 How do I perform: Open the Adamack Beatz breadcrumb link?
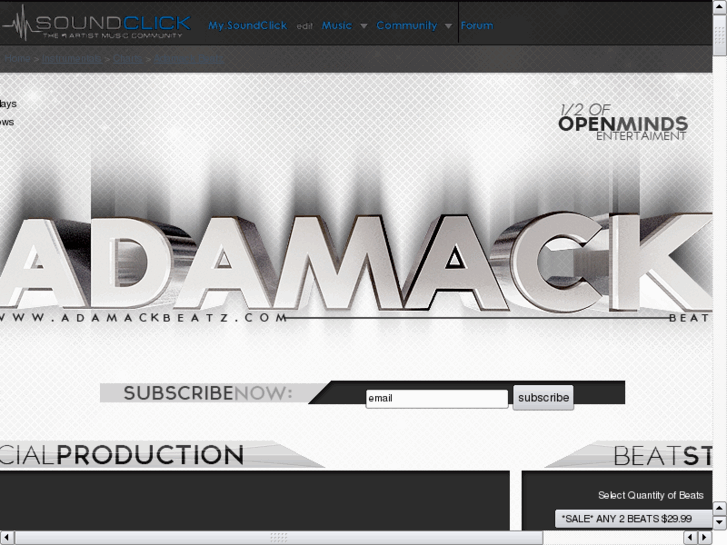(189, 58)
